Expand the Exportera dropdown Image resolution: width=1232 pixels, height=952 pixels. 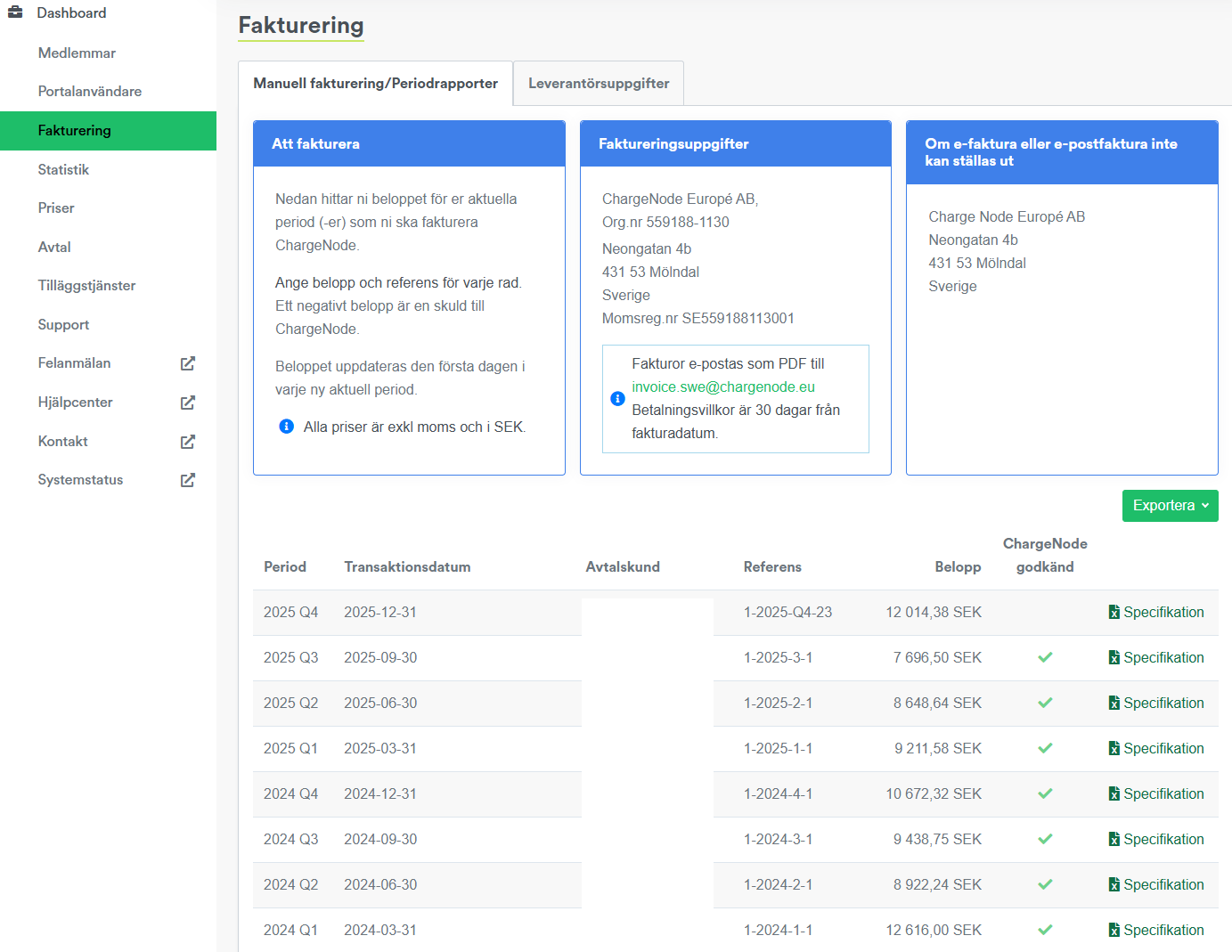coord(1170,506)
